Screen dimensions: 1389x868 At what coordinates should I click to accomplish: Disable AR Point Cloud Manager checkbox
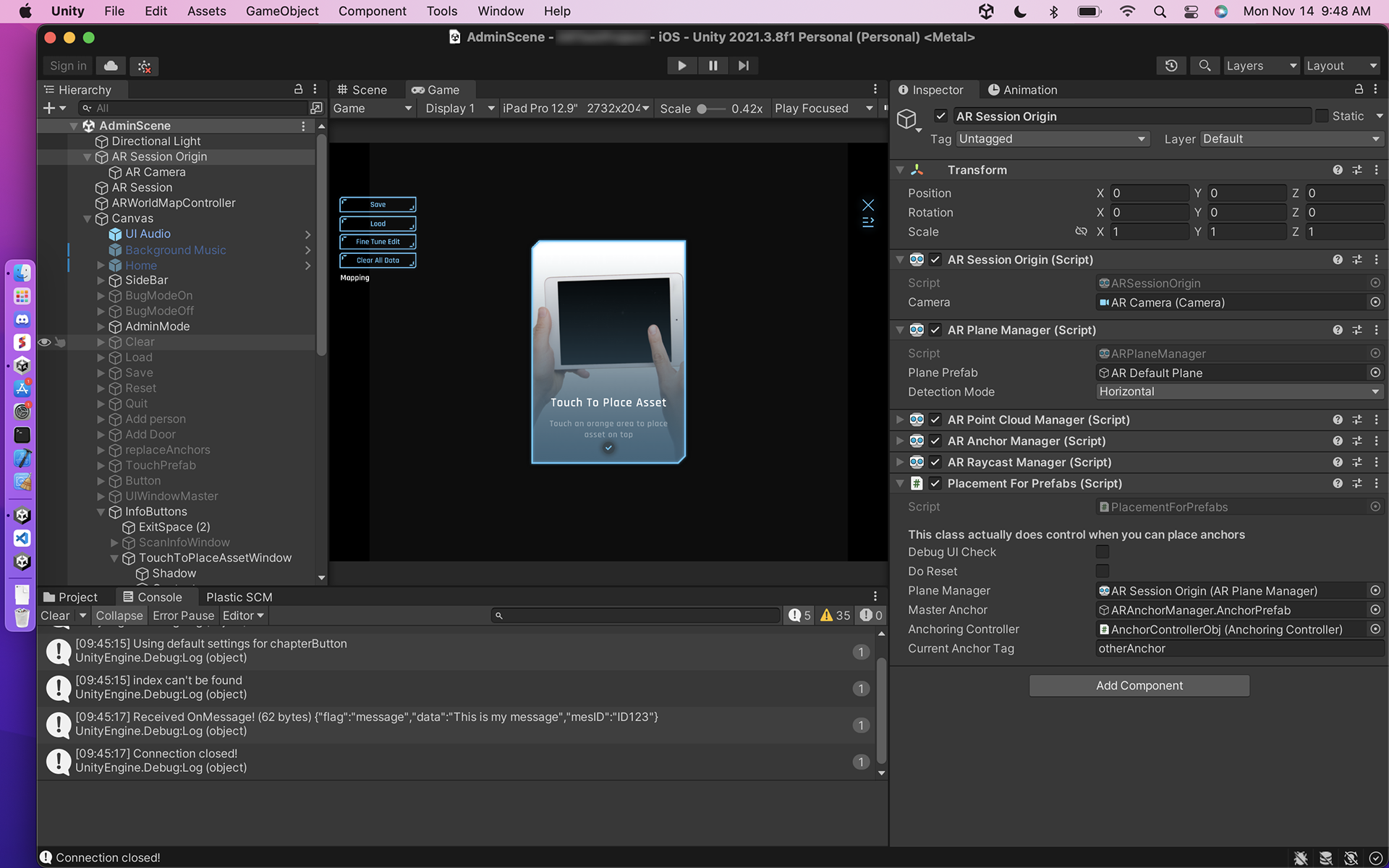935,420
